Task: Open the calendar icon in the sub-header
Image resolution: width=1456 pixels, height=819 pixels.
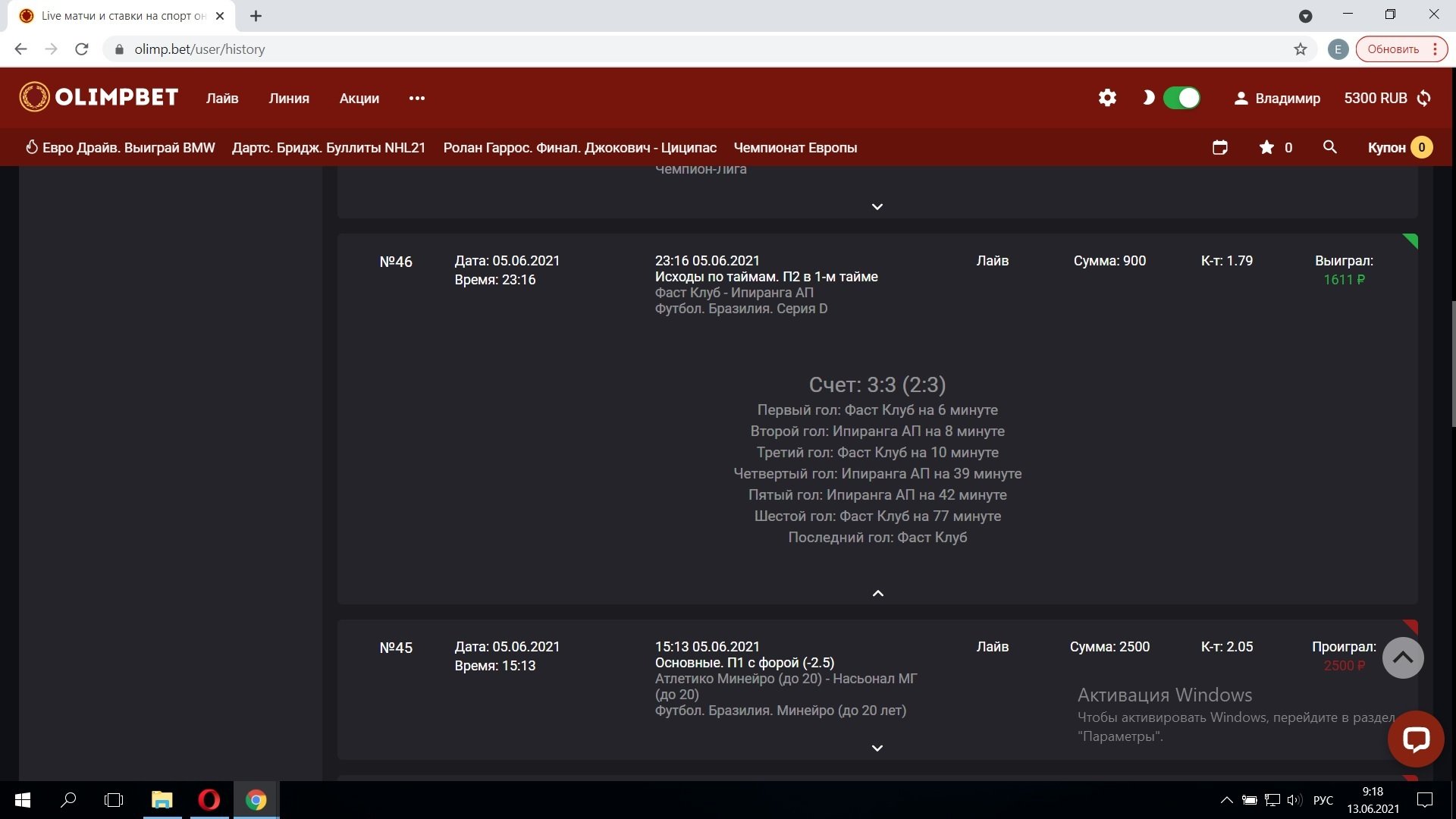Action: pyautogui.click(x=1219, y=147)
